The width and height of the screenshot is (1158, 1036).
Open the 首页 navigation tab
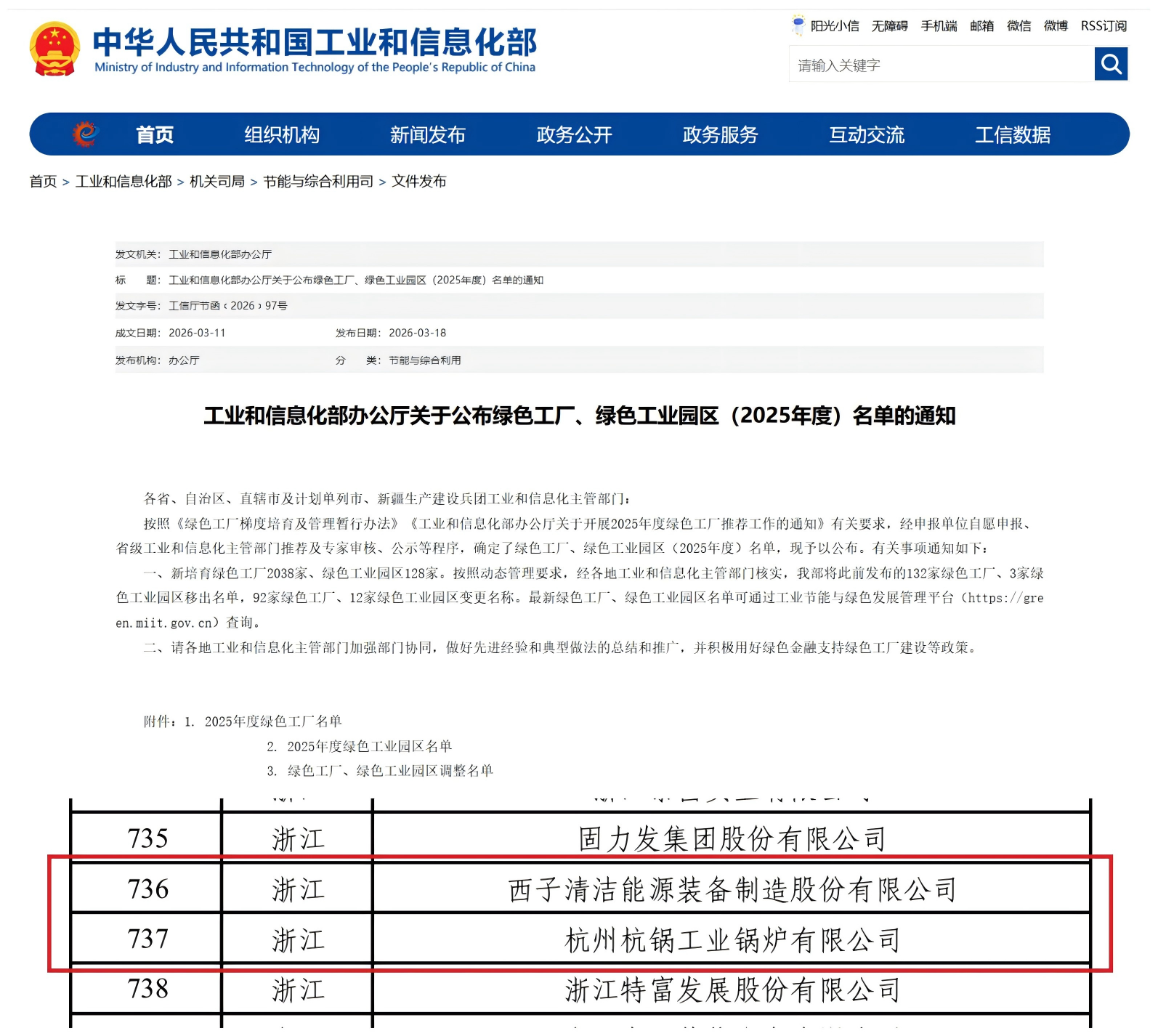point(155,134)
